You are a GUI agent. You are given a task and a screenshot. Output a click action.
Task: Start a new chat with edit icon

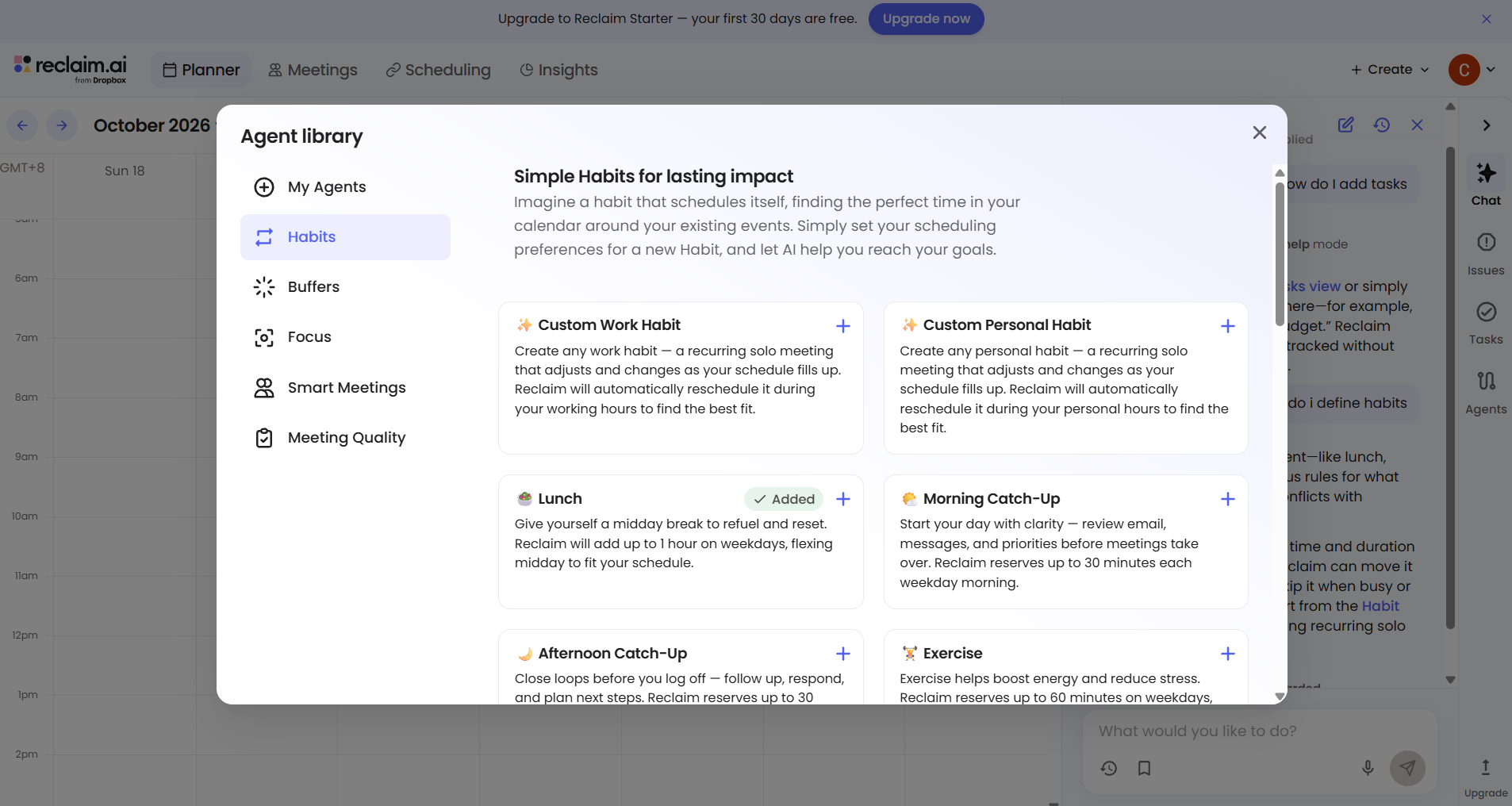tap(1346, 125)
